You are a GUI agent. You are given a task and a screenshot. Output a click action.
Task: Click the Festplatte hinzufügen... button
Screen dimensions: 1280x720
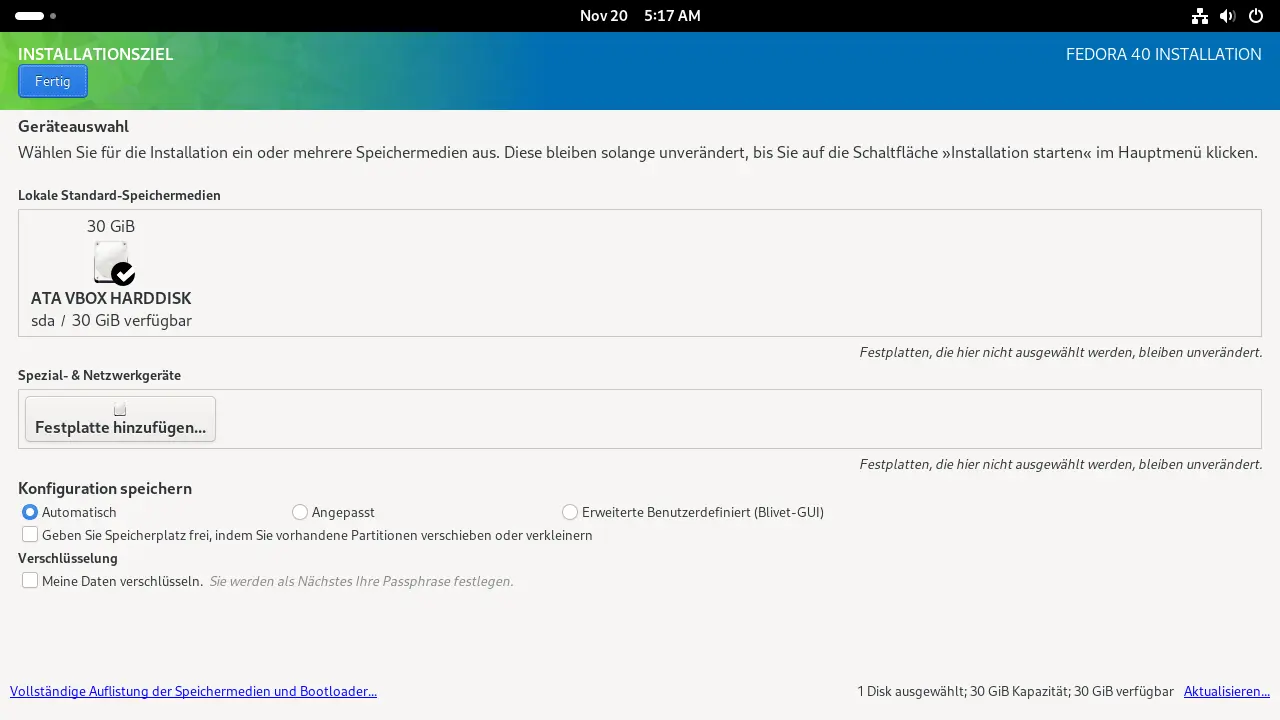point(120,419)
